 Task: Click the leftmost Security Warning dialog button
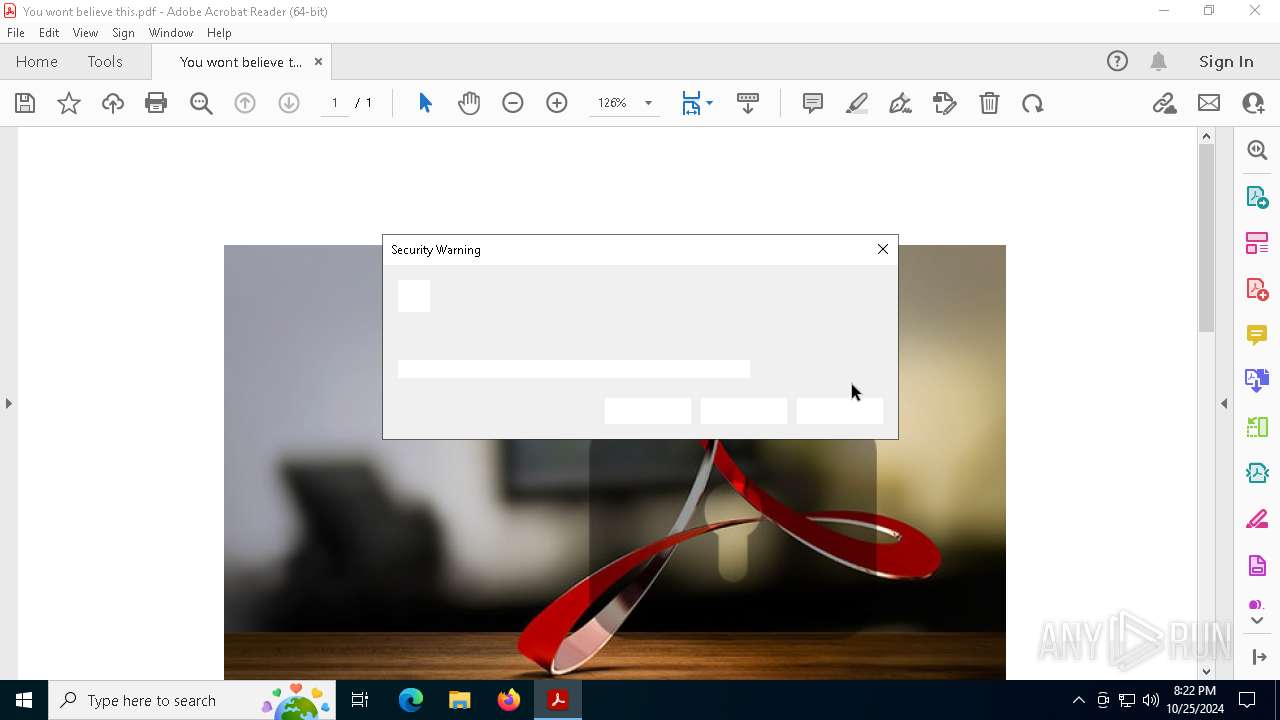[x=648, y=411]
